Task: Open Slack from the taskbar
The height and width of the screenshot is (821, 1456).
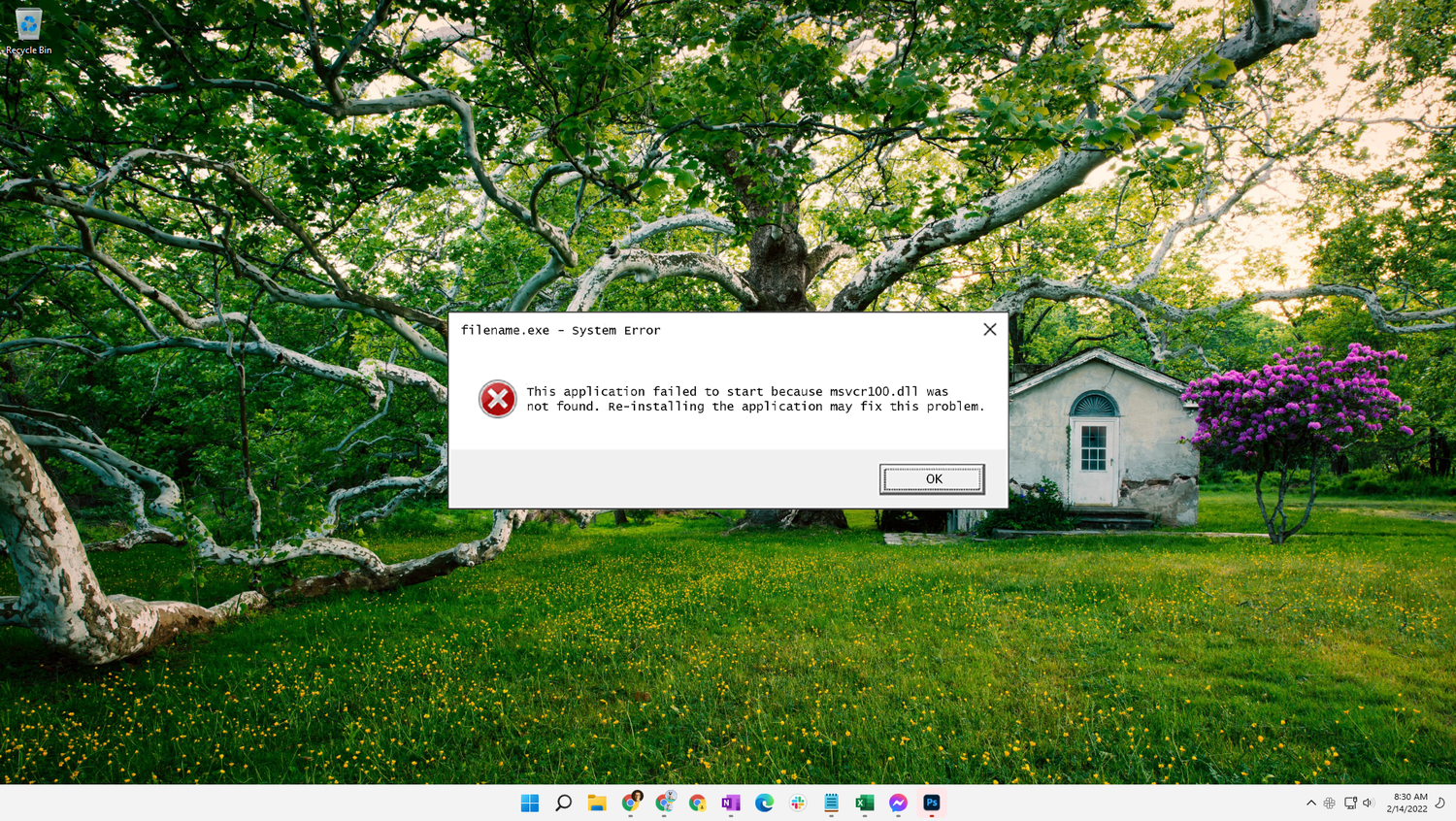Action: tap(798, 803)
